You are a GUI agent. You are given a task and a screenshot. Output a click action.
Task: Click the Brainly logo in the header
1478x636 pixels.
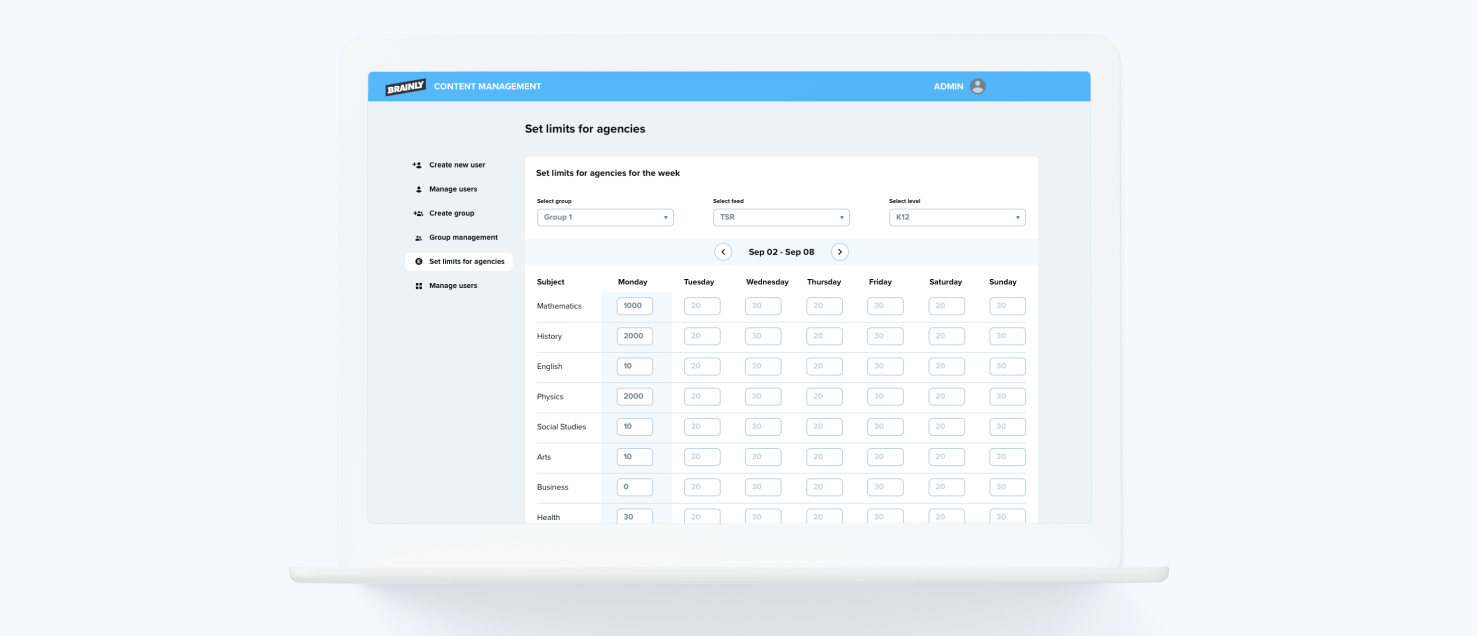click(x=405, y=86)
